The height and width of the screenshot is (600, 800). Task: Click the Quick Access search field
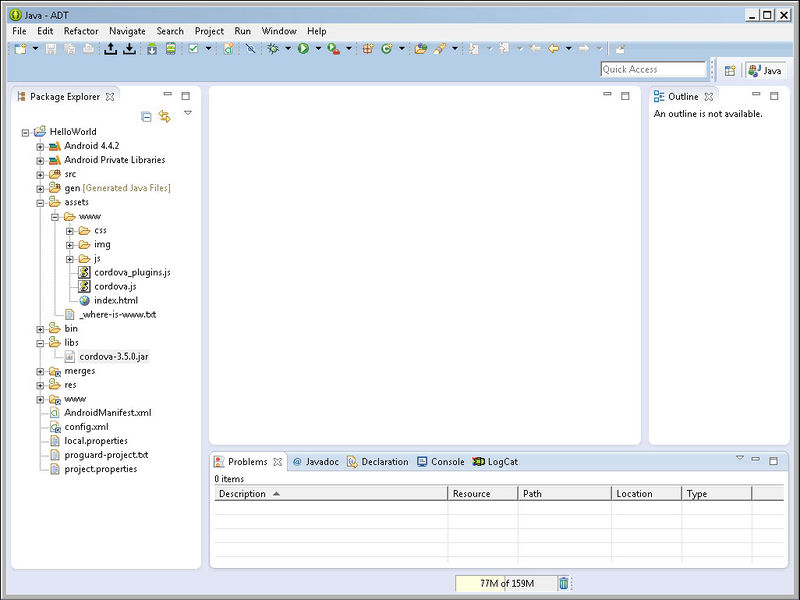pyautogui.click(x=653, y=69)
